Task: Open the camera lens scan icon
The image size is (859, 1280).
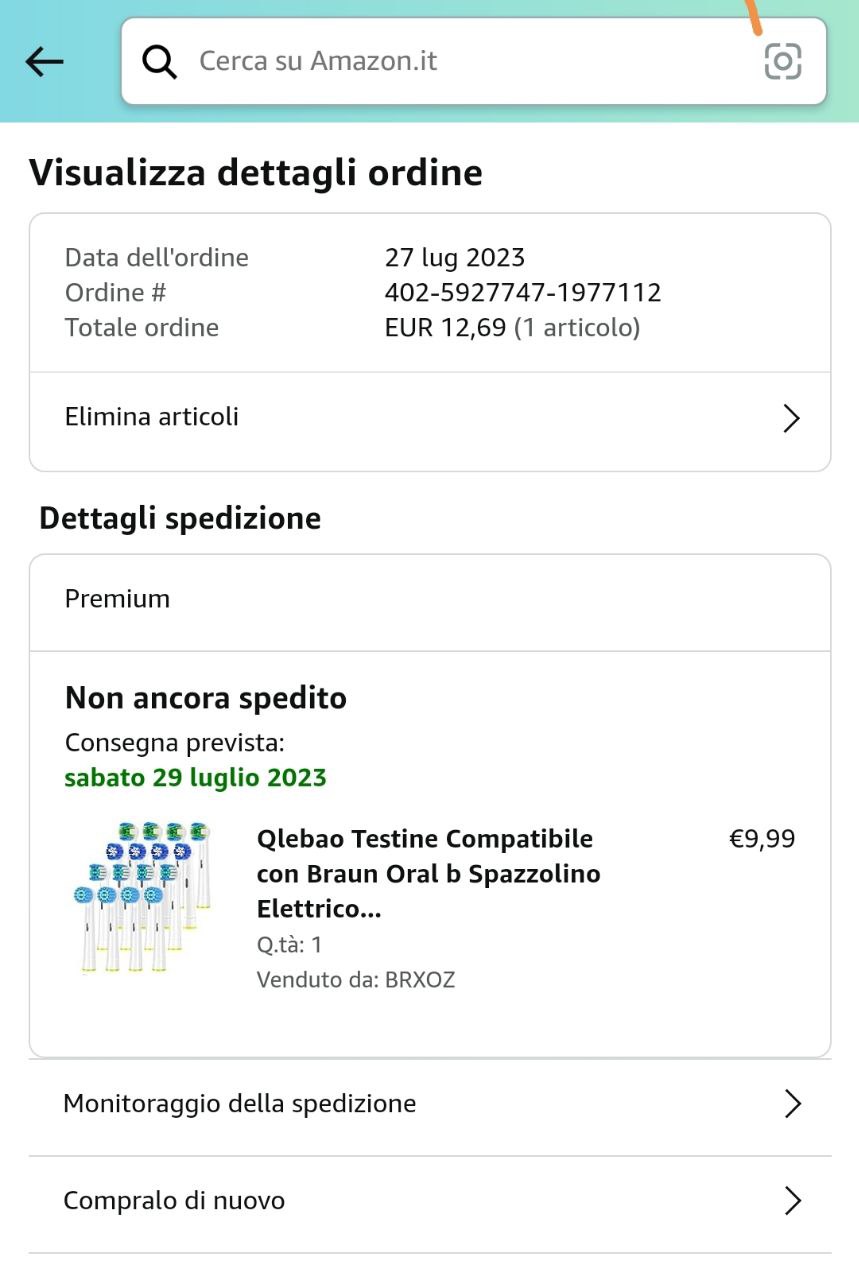Action: 783,61
